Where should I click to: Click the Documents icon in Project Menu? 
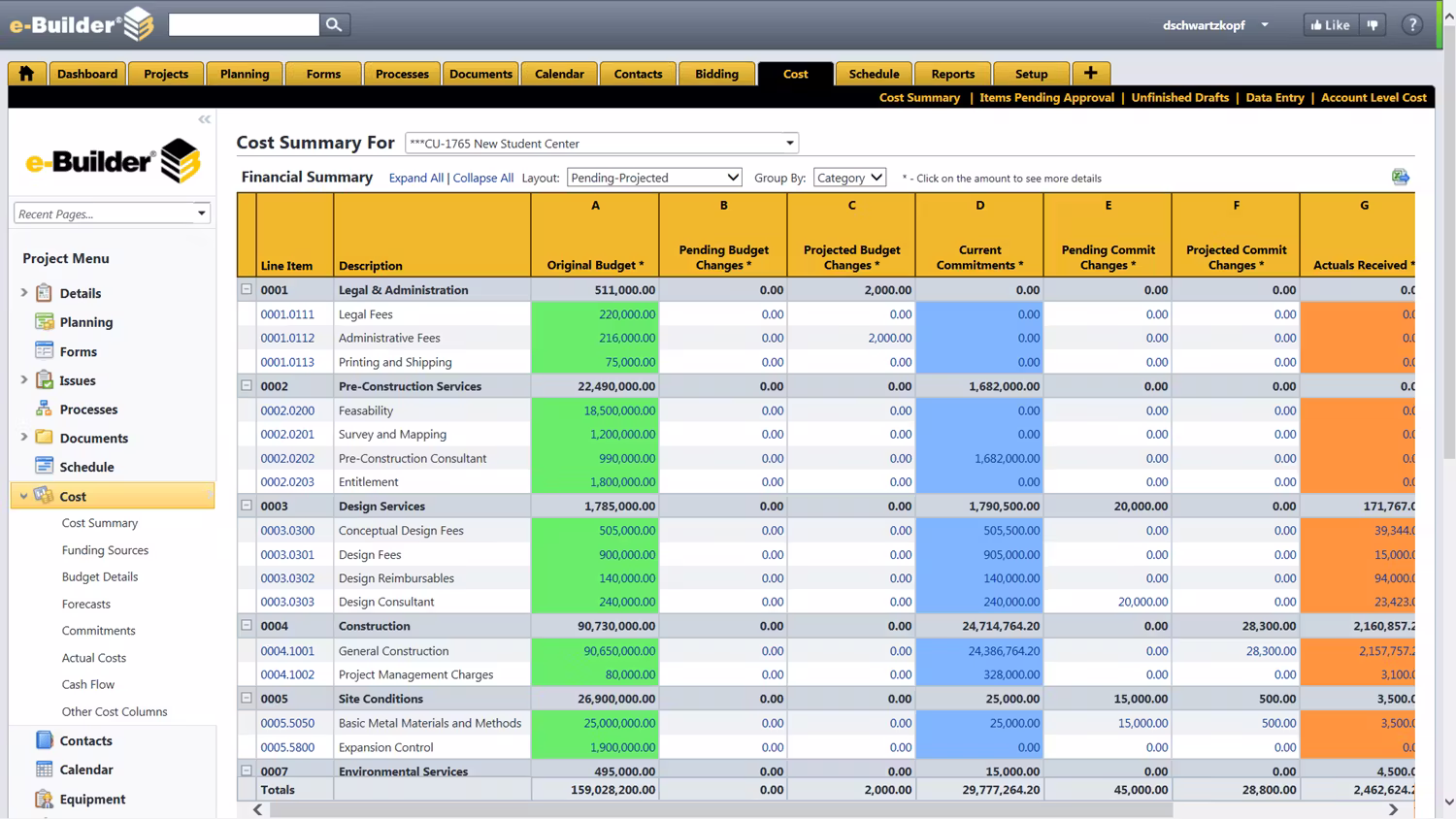(x=45, y=437)
